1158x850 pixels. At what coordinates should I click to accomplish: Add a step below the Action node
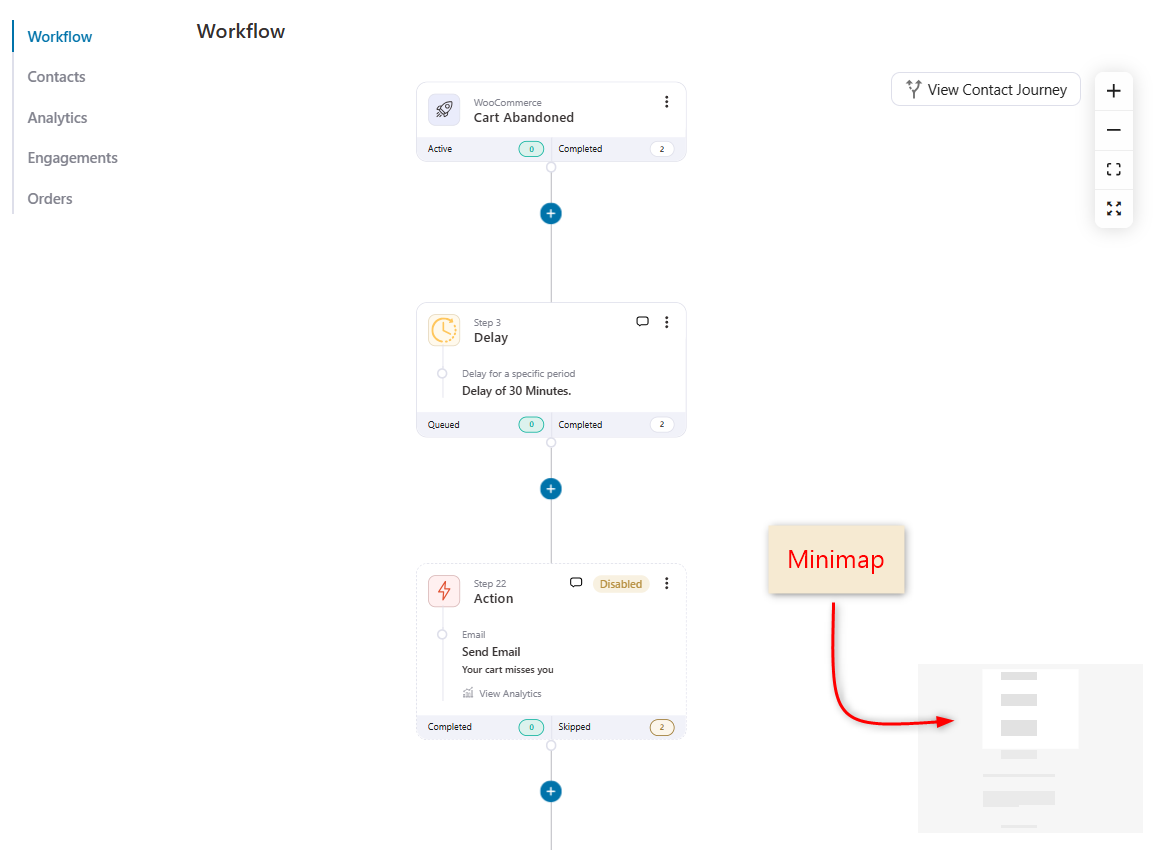click(x=551, y=792)
